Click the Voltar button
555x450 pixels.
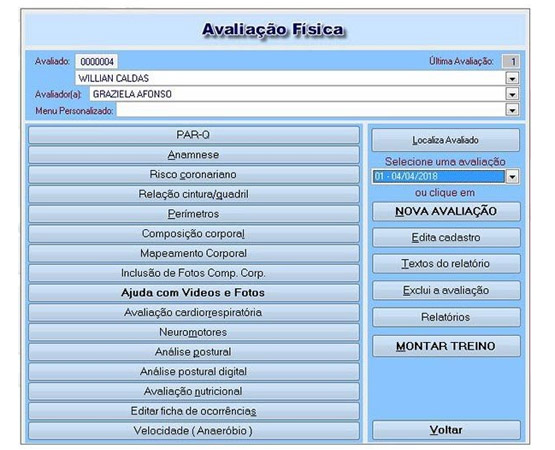click(x=446, y=430)
